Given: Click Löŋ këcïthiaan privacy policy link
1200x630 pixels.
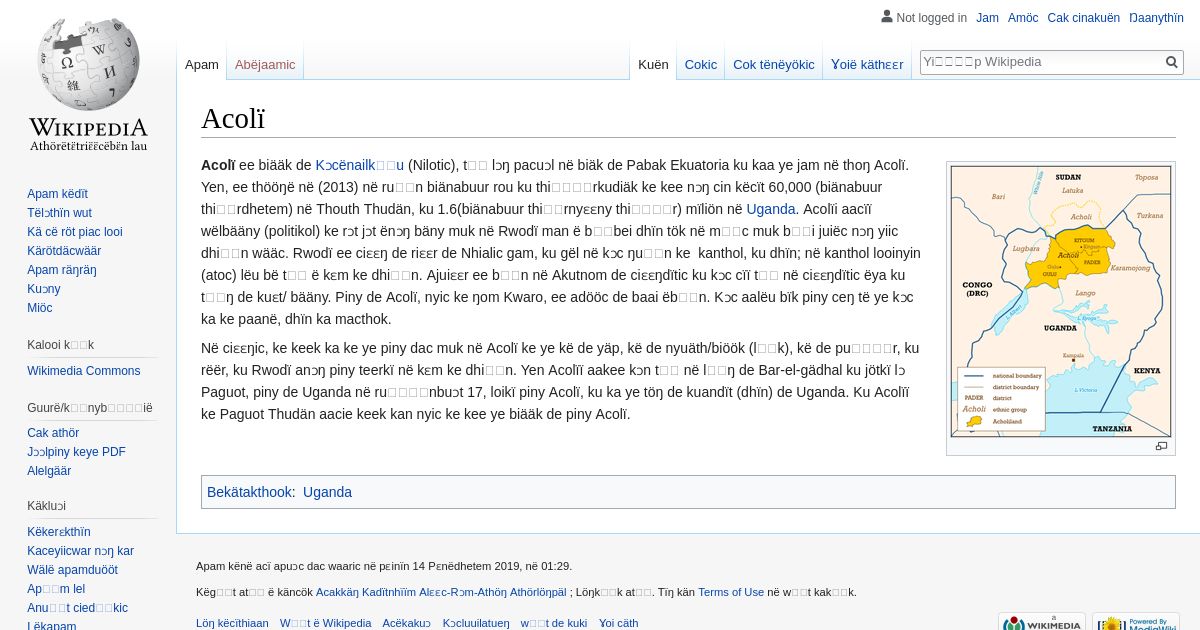Looking at the screenshot, I should pos(232,623).
